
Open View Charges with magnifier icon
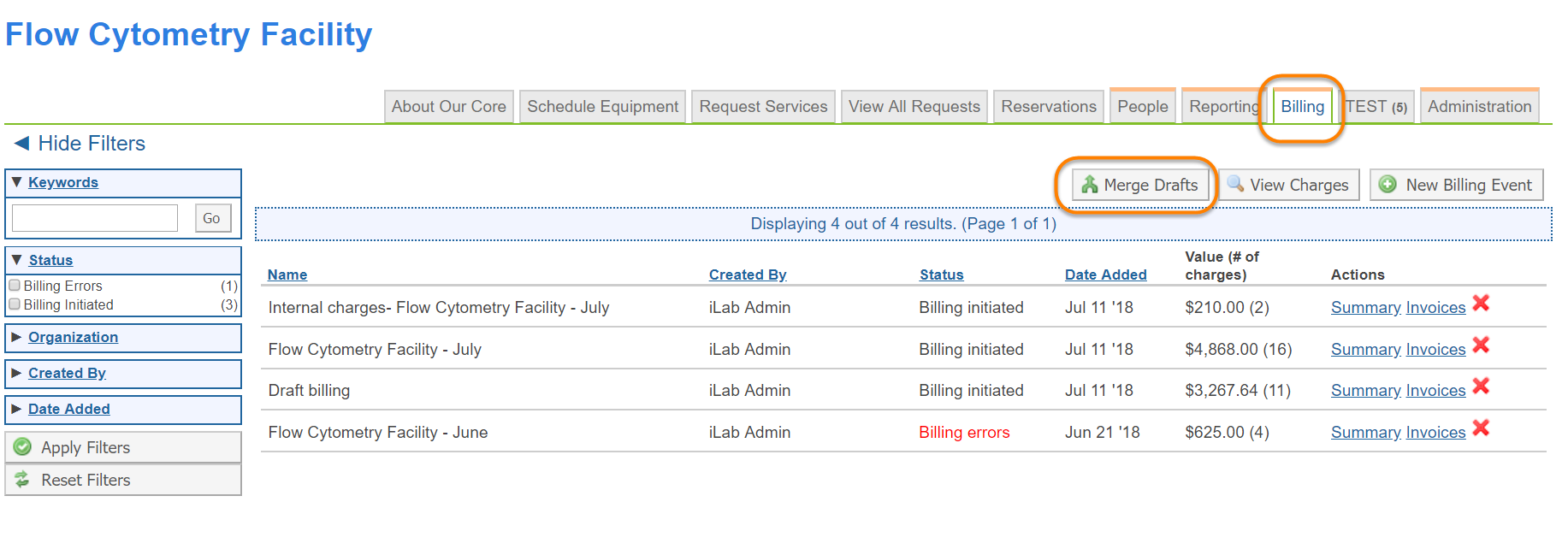pos(1288,185)
